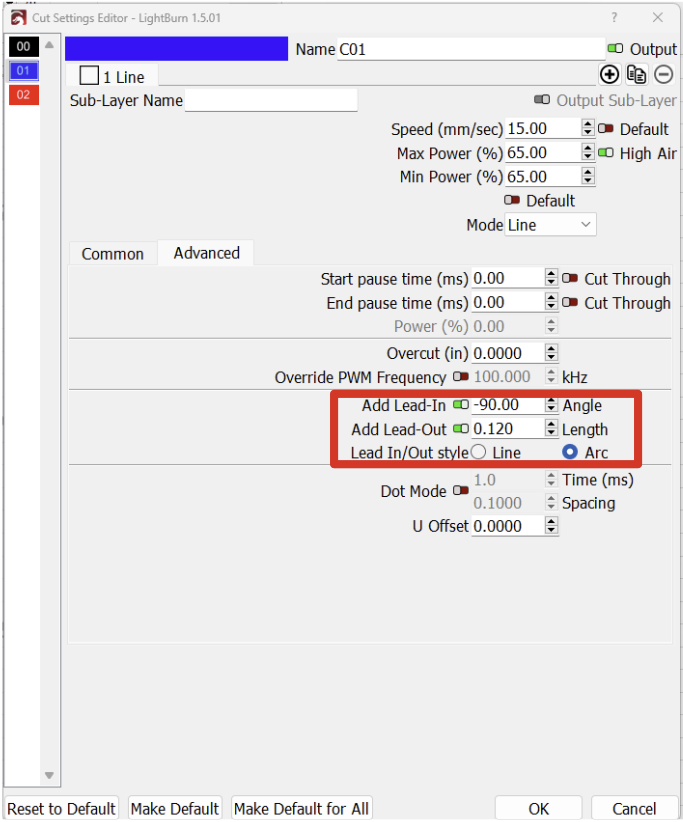Toggle the layer Output switch
The image size is (683, 822).
click(615, 49)
